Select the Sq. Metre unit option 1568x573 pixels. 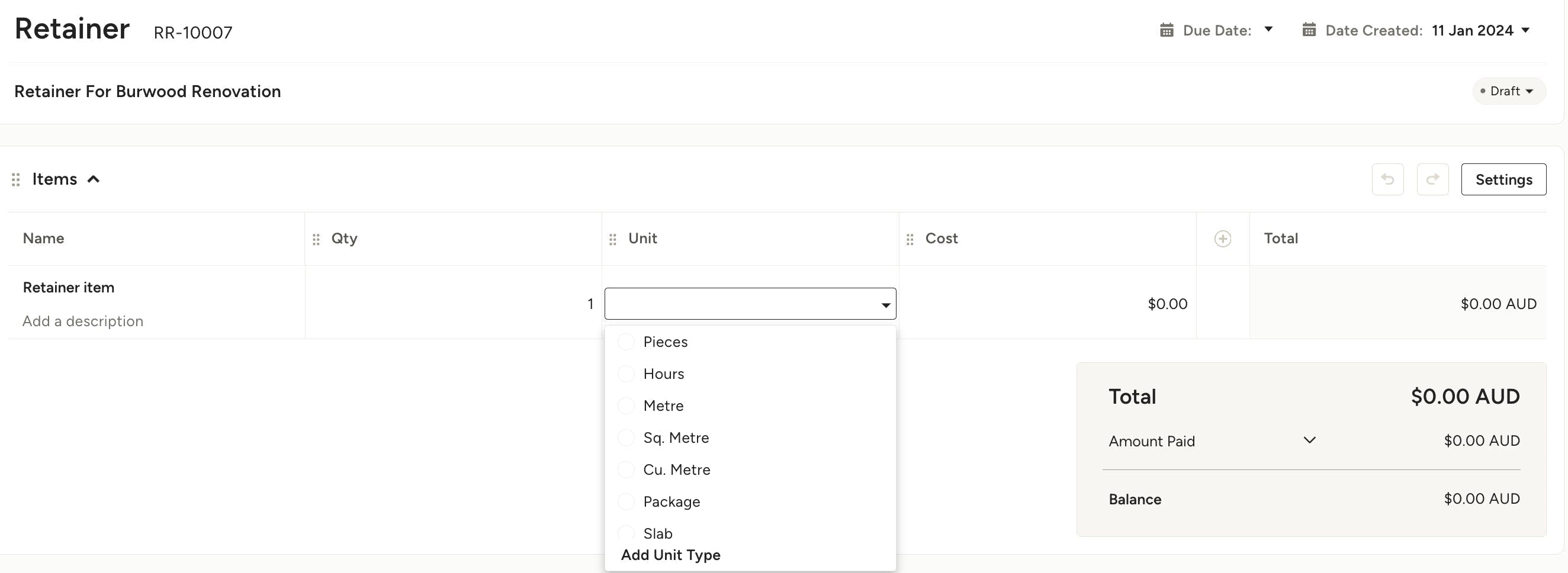(x=676, y=438)
